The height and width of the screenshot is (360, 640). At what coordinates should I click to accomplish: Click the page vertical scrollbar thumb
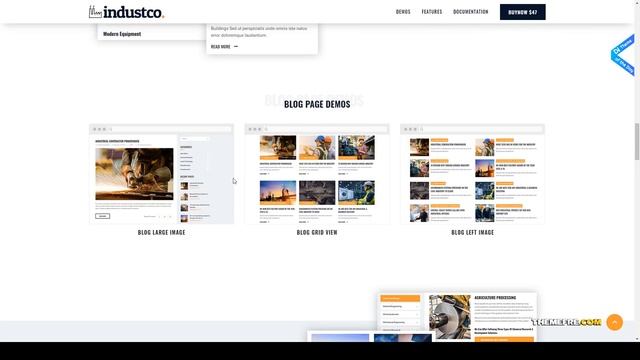(x=637, y=141)
